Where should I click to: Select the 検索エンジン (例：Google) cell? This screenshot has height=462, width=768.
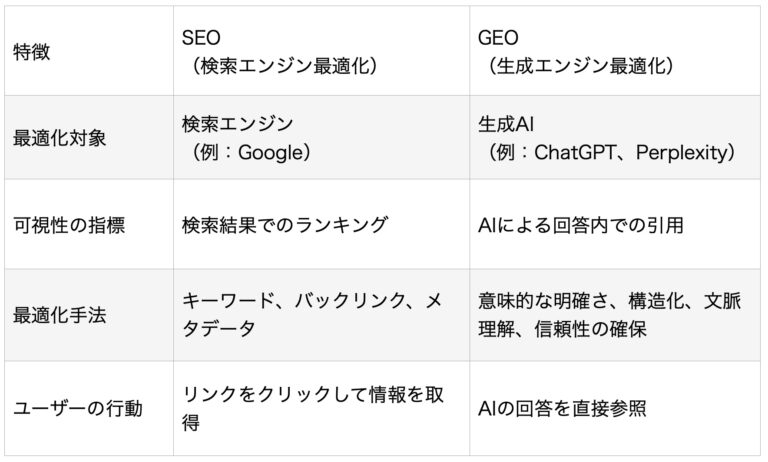point(321,138)
